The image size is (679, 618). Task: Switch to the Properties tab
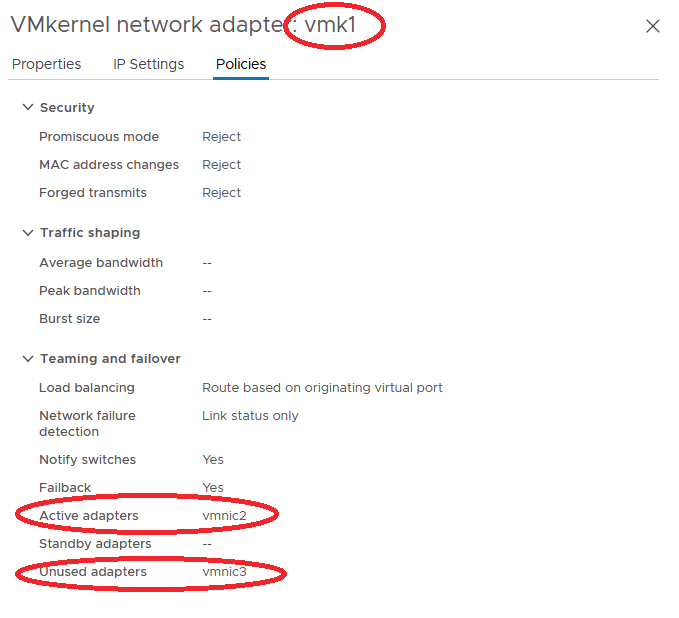click(46, 64)
